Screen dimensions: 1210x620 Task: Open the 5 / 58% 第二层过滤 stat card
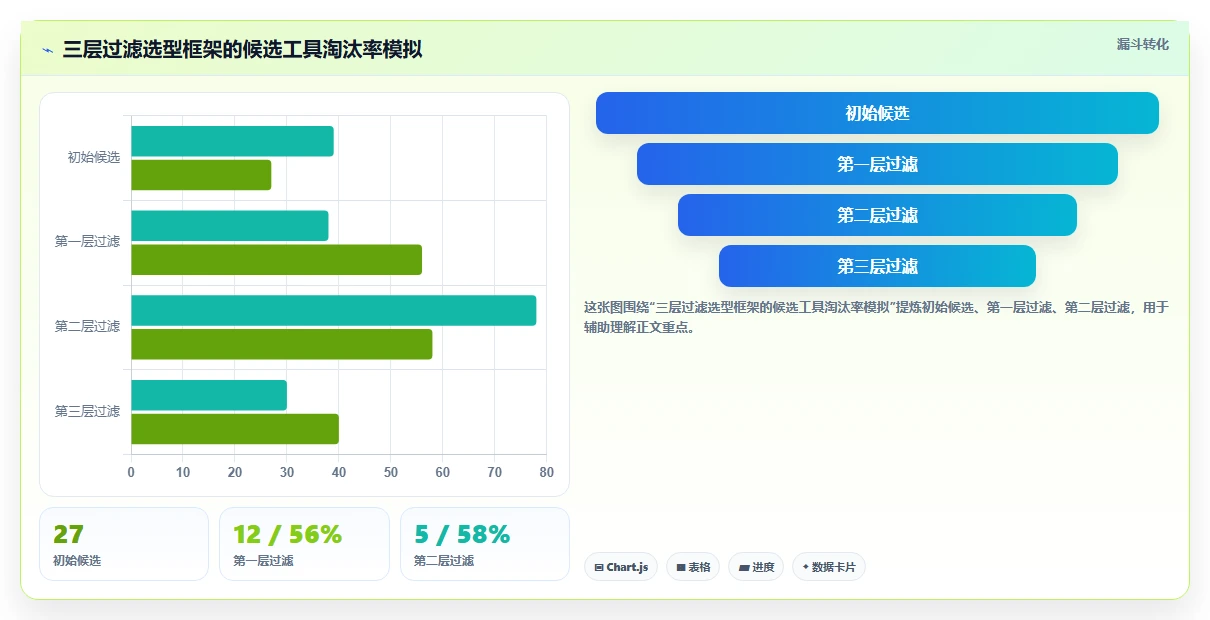[485, 544]
